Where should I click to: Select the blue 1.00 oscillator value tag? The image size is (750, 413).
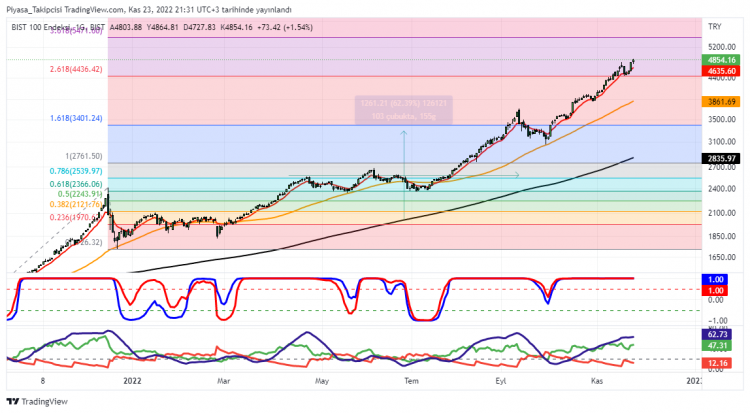715,279
